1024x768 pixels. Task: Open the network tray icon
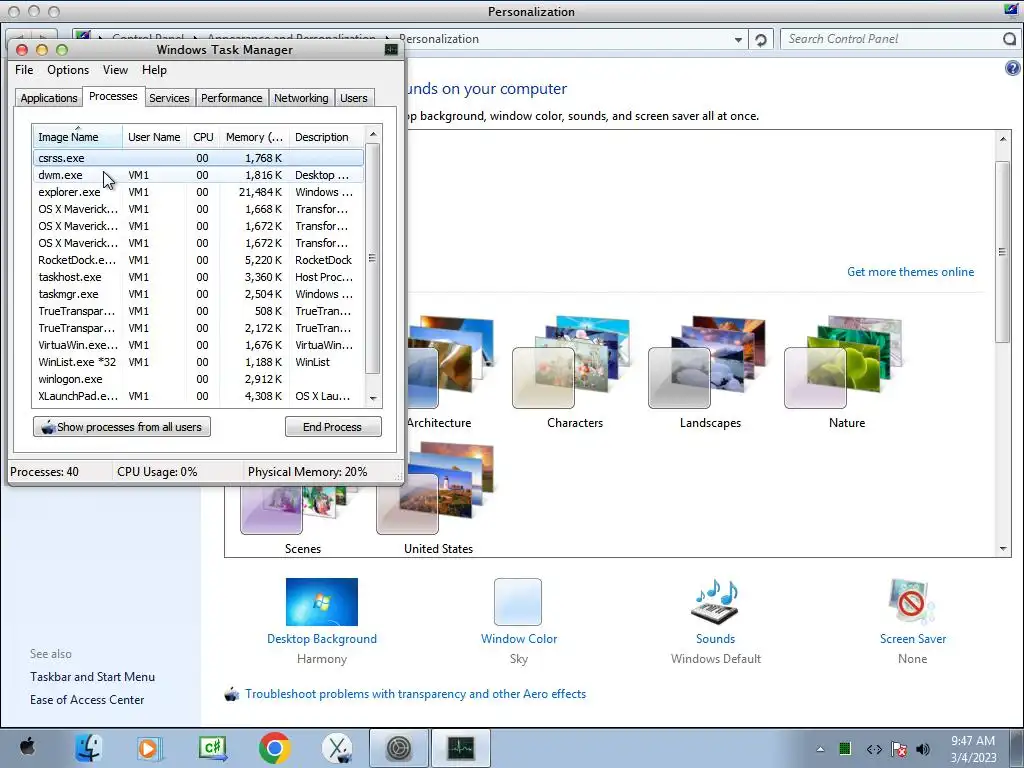pos(874,749)
